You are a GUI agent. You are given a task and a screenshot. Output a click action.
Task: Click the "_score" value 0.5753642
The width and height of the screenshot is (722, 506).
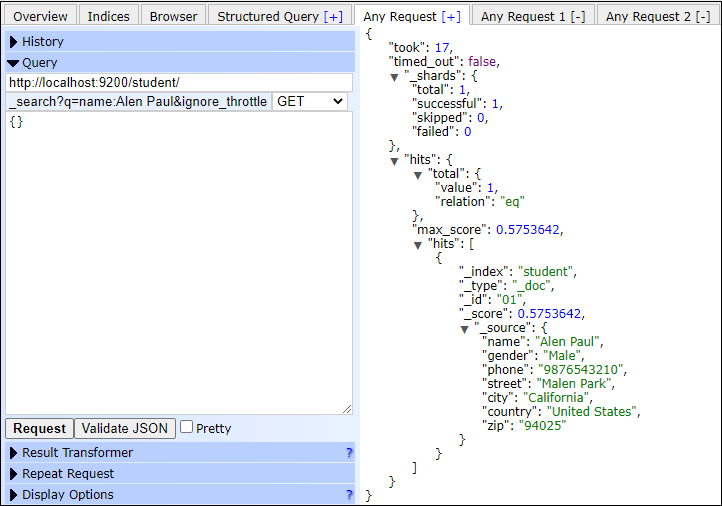pyautogui.click(x=549, y=314)
